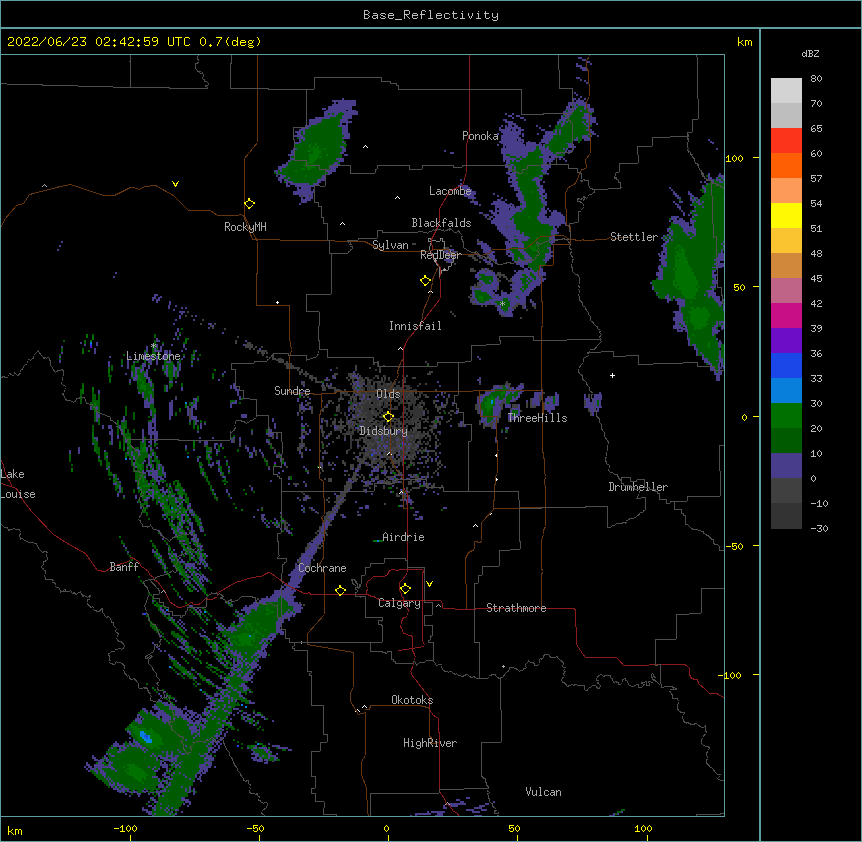Click the 50 tick label on bottom axis
The width and height of the screenshot is (862, 842).
click(x=514, y=828)
